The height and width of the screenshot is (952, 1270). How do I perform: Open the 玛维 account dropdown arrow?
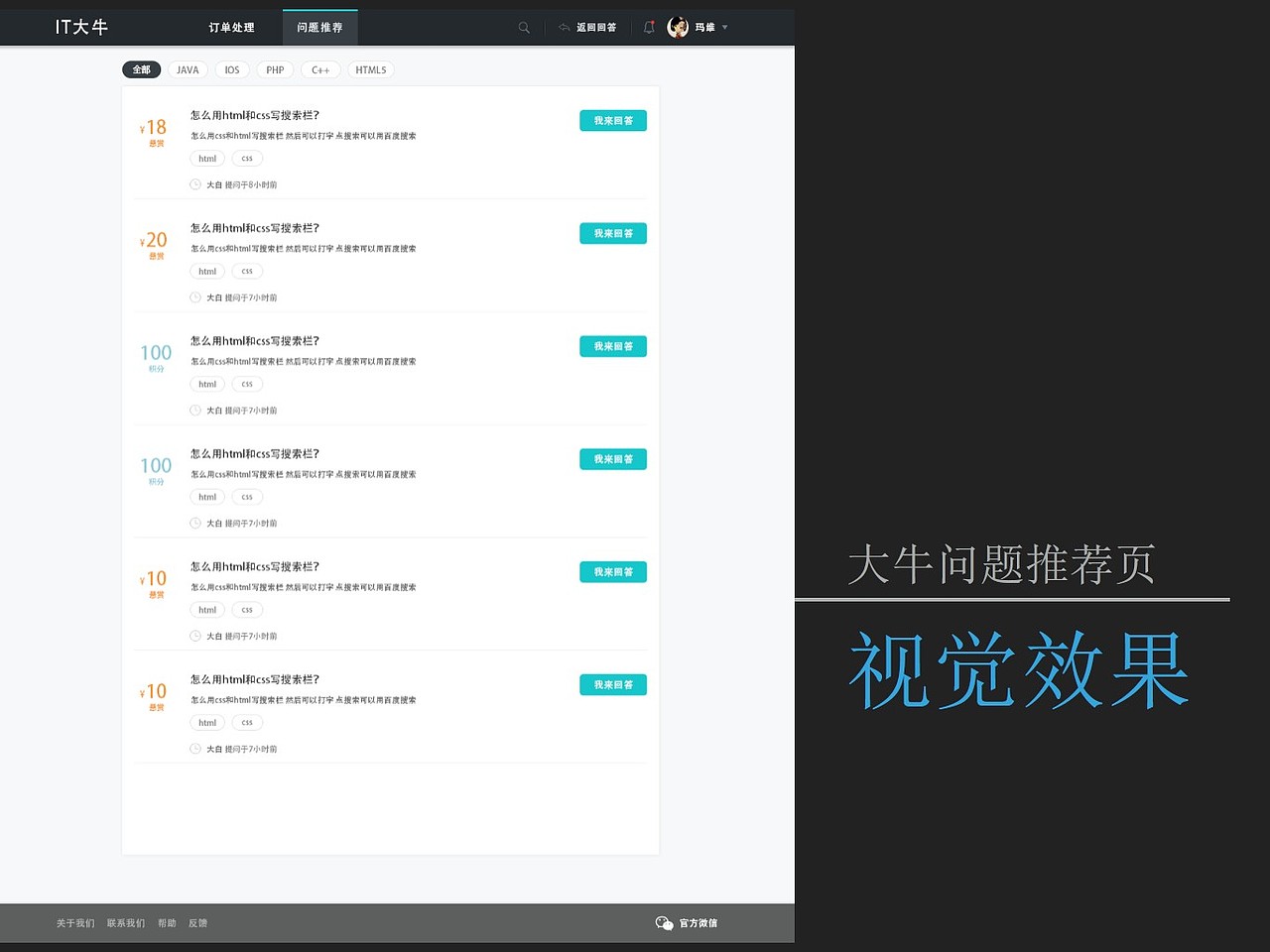(723, 28)
